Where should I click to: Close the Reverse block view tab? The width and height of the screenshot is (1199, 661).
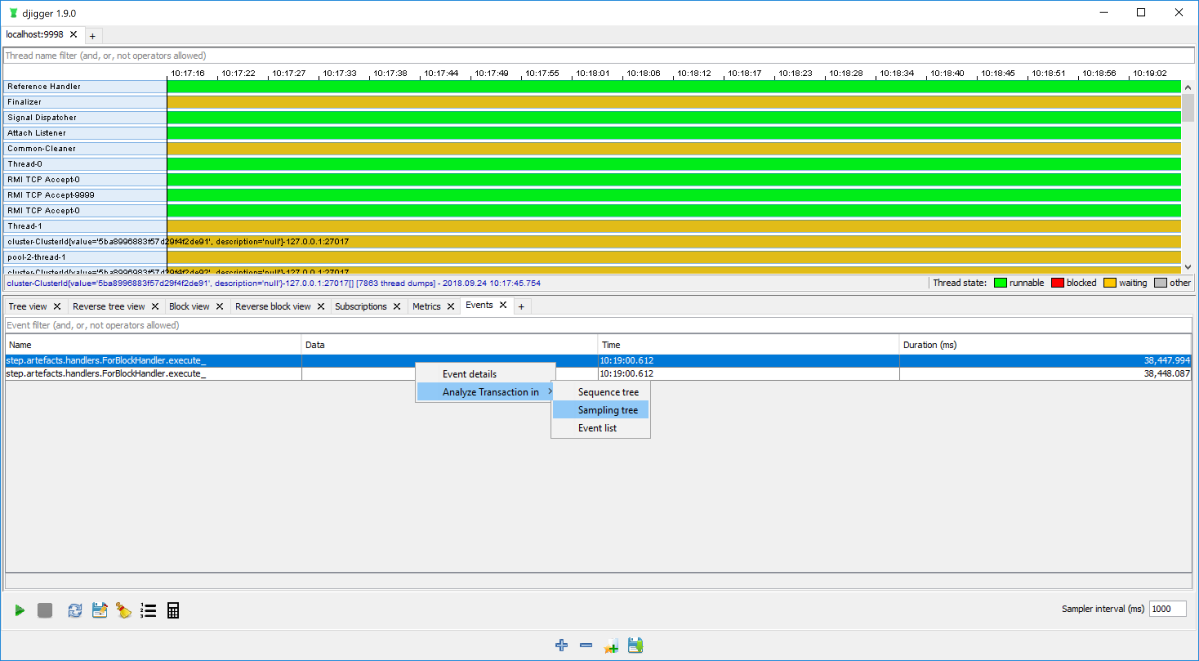coord(321,307)
